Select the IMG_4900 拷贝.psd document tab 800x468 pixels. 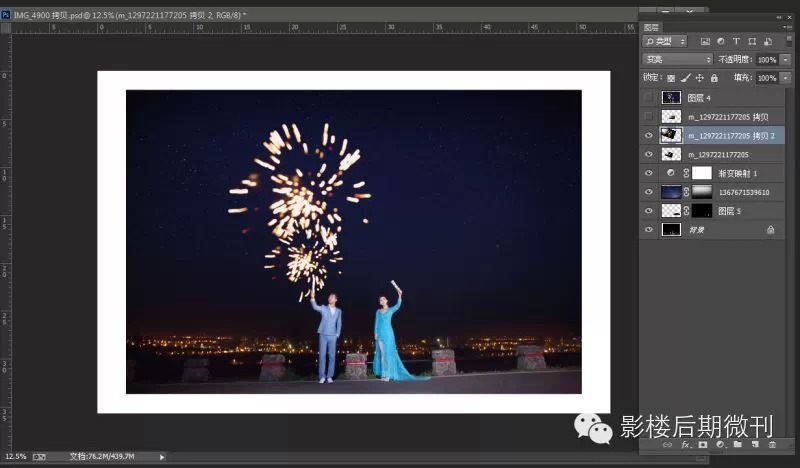pyautogui.click(x=130, y=15)
